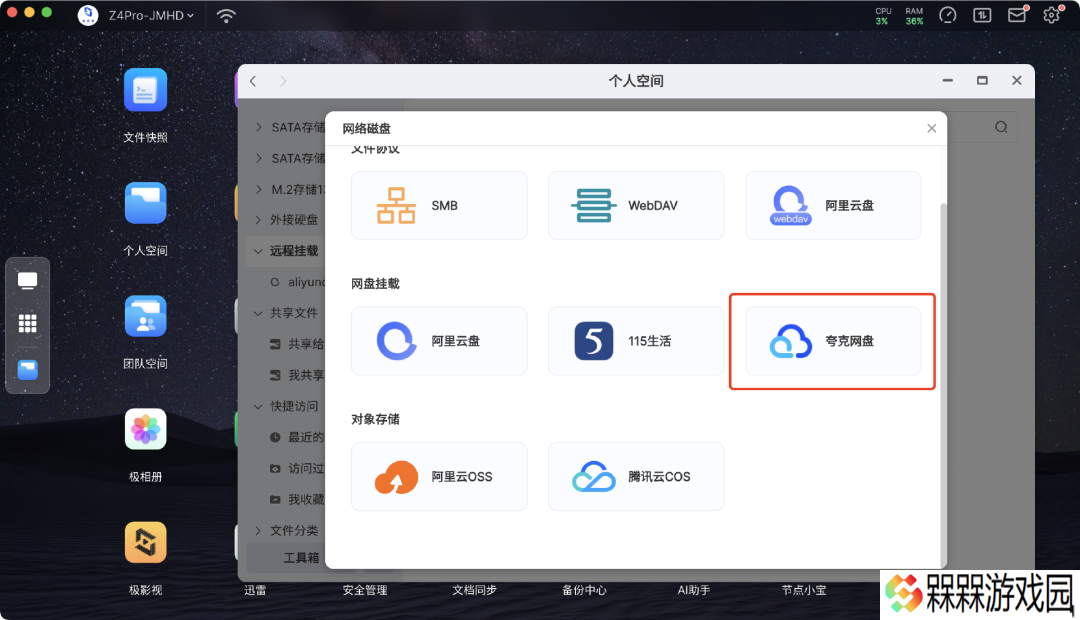Go forward in 个人空间 window
This screenshot has height=620, width=1080.
click(283, 81)
